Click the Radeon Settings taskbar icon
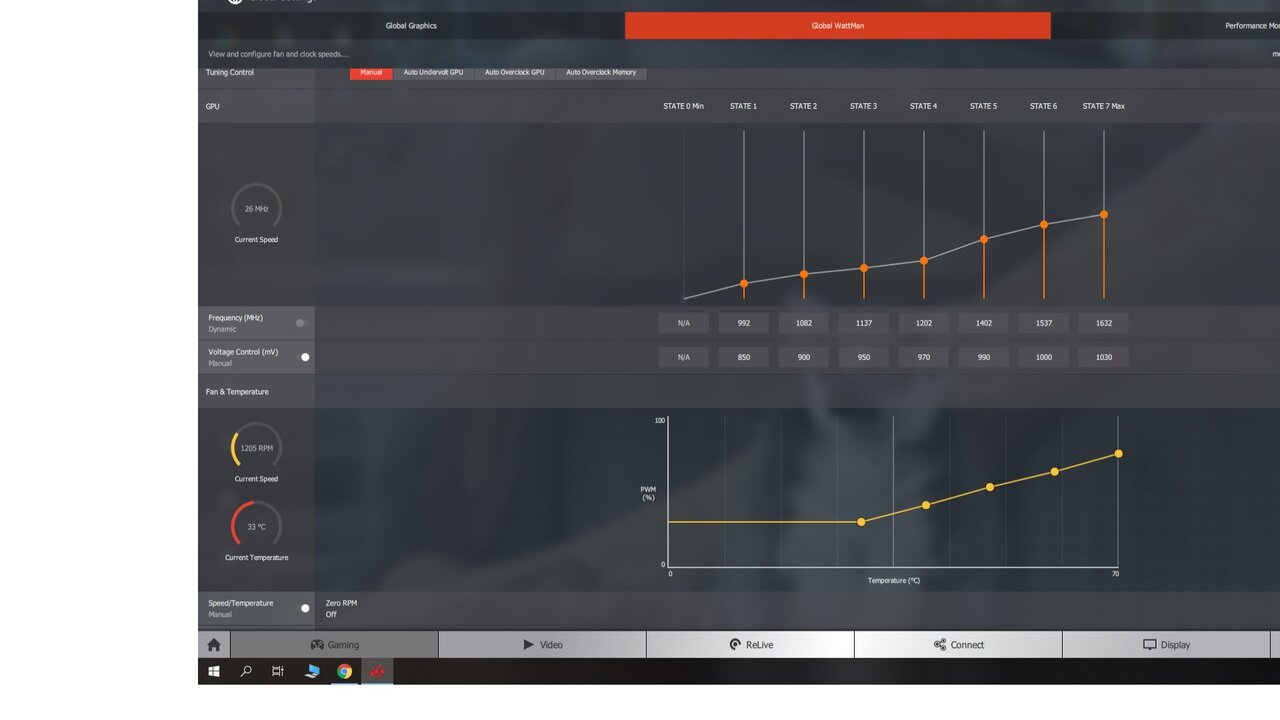 [x=377, y=672]
